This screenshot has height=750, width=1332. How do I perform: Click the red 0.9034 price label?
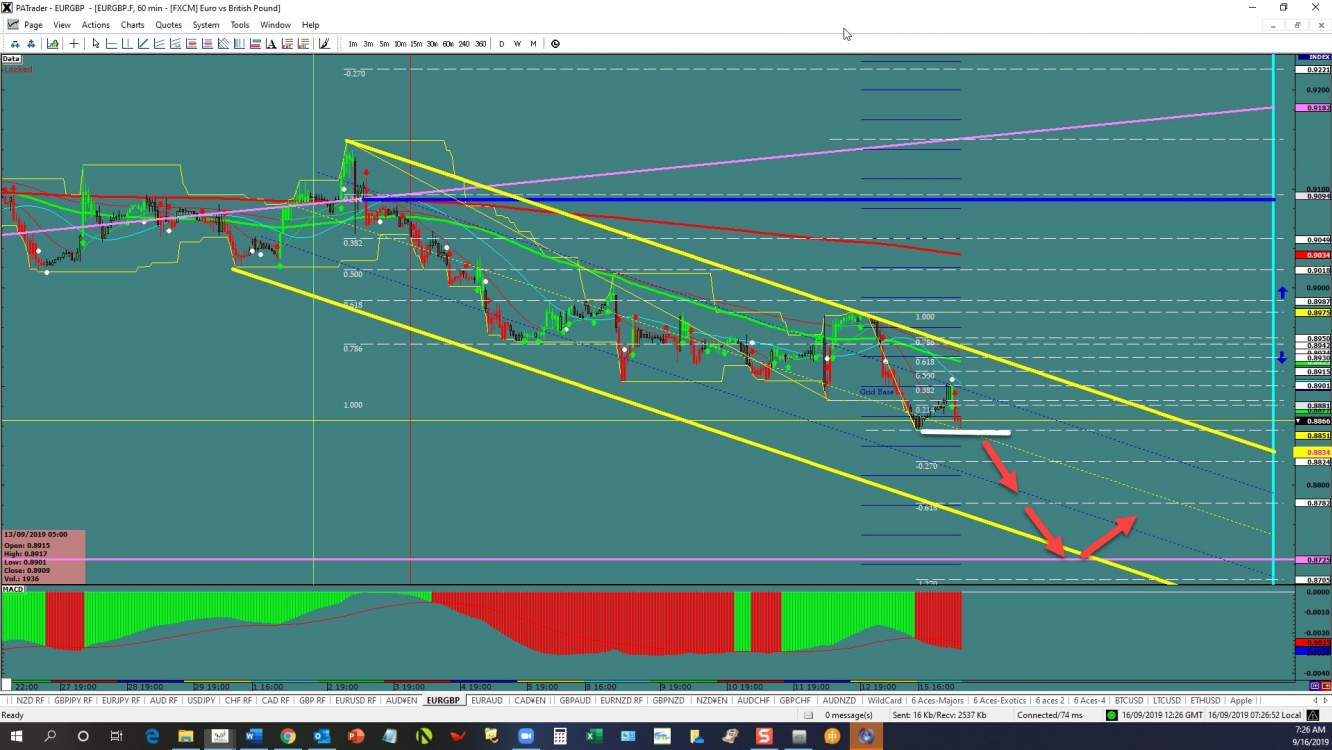[1314, 255]
